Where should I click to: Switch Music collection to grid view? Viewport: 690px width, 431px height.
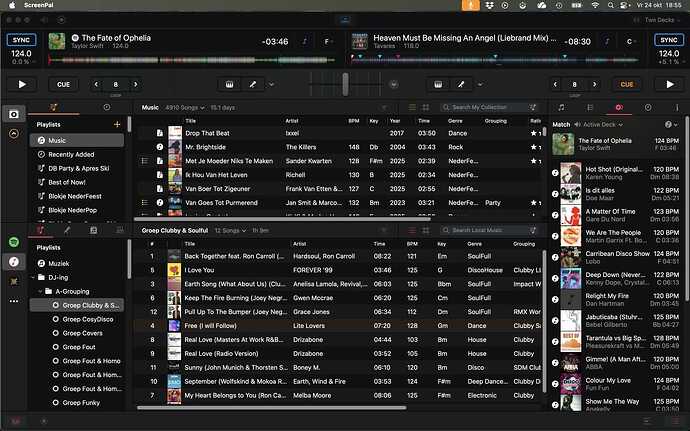point(426,107)
